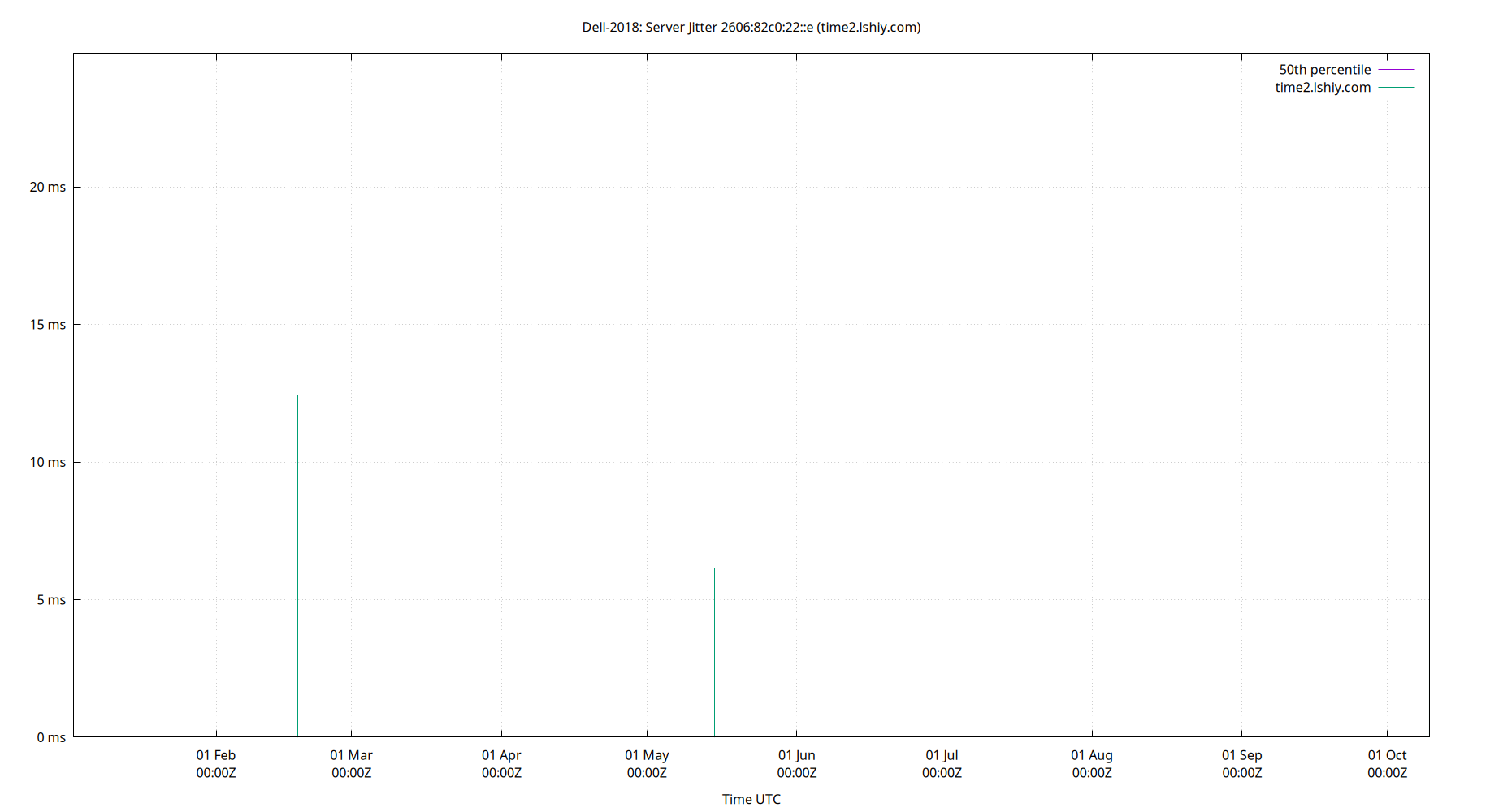Select the 01 Feb axis label
Image resolution: width=1503 pixels, height=812 pixels.
[x=216, y=754]
